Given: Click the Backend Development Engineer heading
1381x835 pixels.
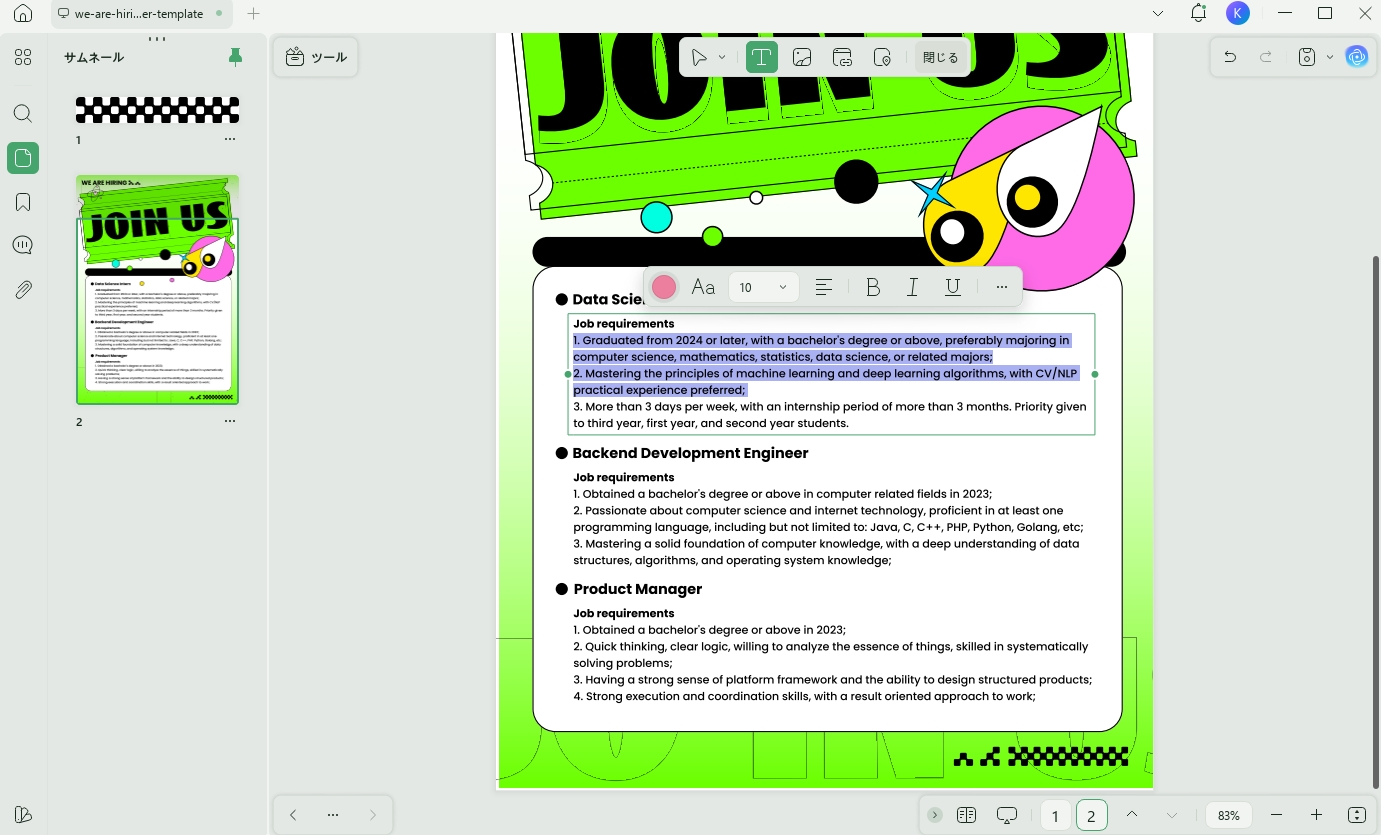Looking at the screenshot, I should [690, 453].
